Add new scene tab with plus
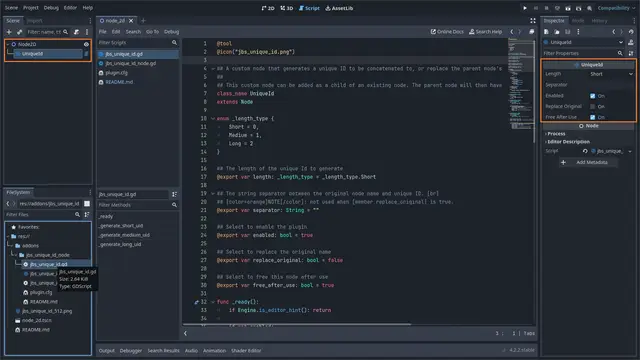Viewport: 640px width, 360px height. [x=143, y=20]
